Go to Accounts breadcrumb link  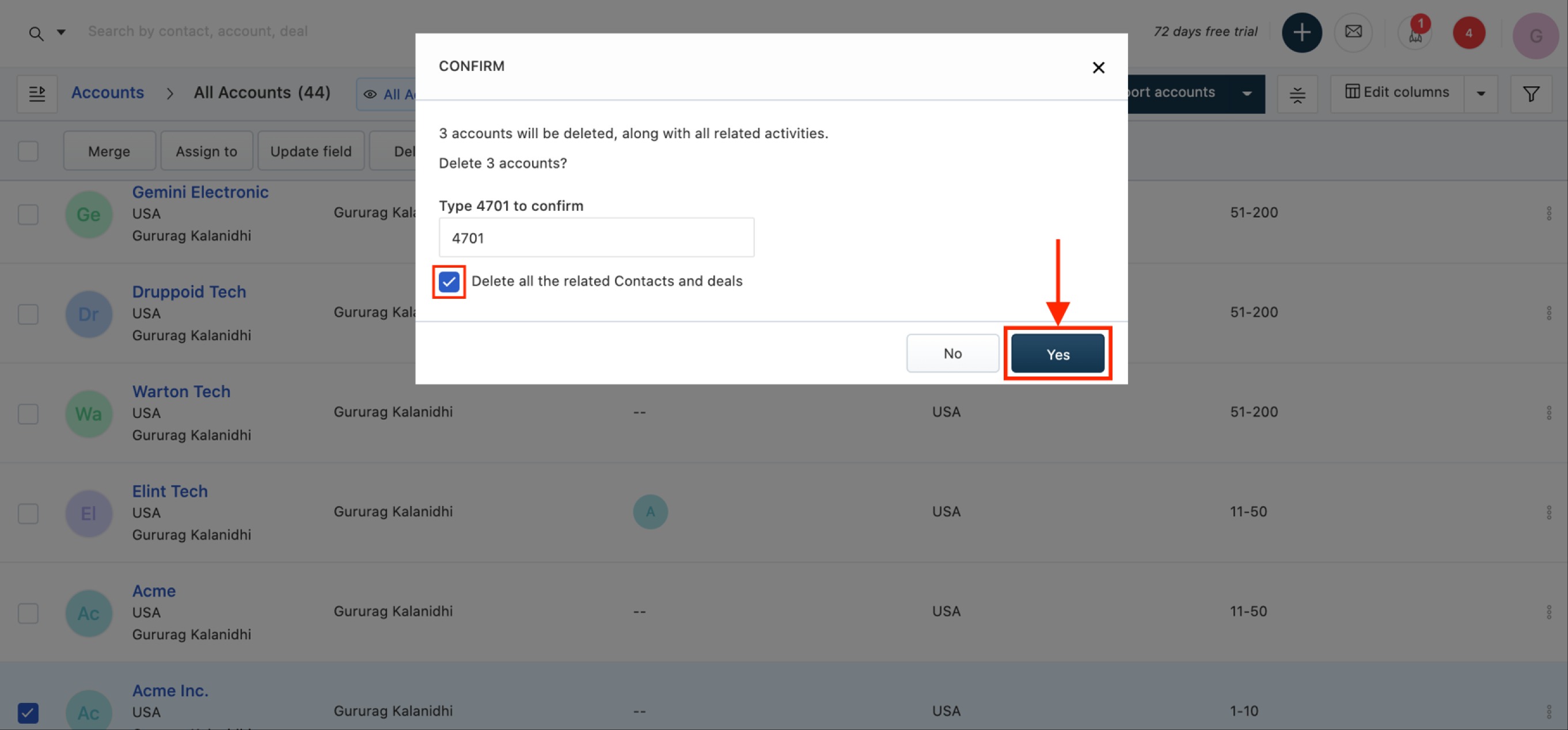108,93
